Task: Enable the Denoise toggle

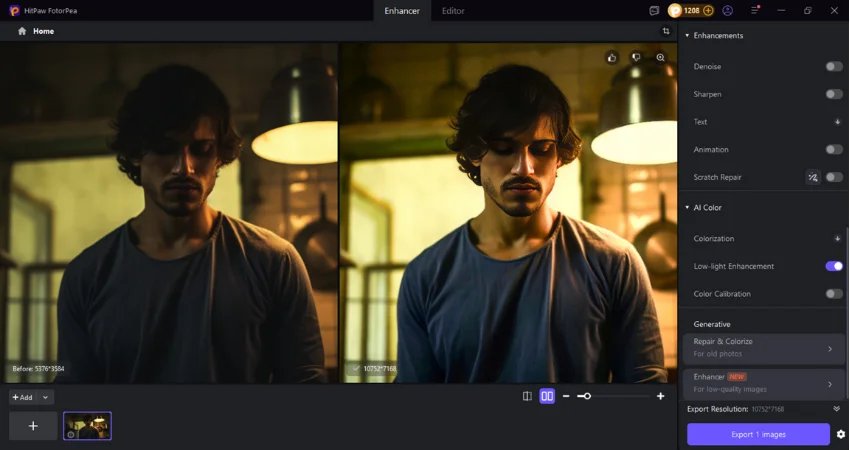Action: click(833, 66)
